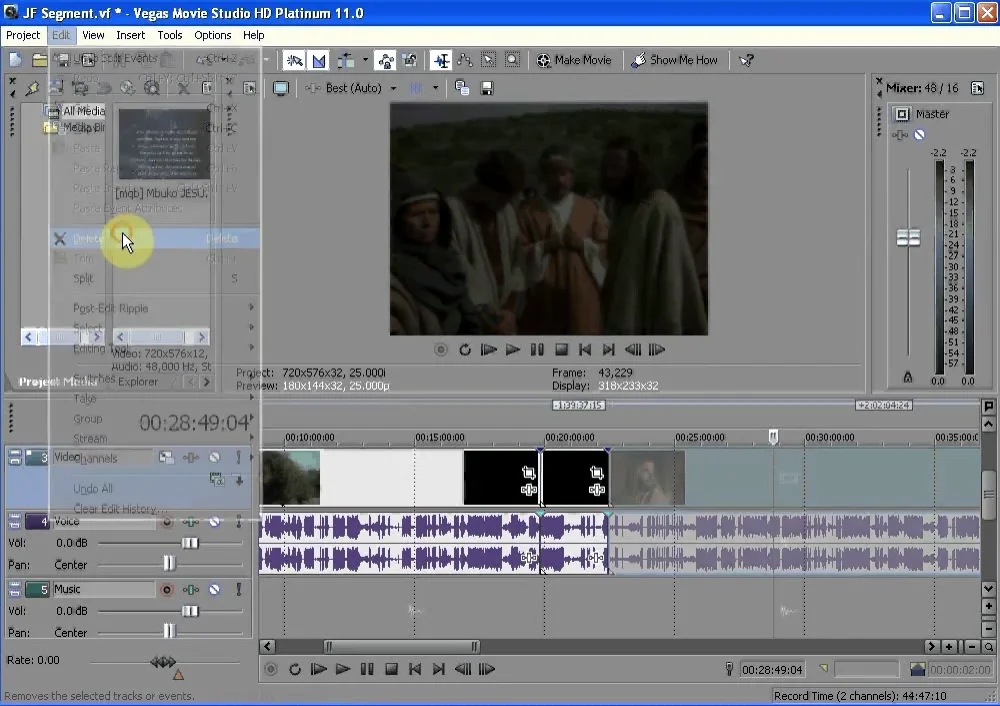Toggle the Enable Snapping toolbar icon

pos(294,61)
